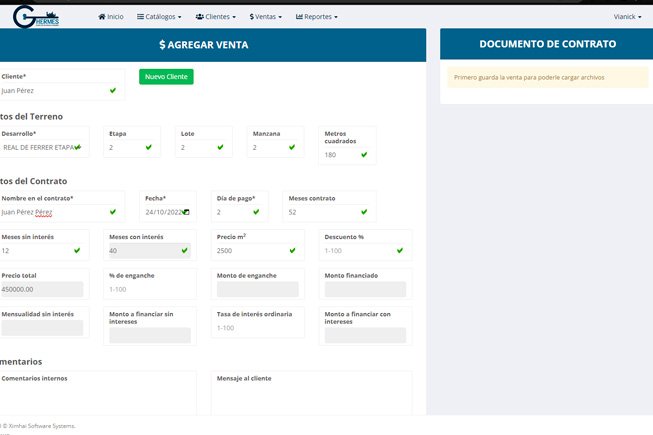The image size is (653, 435).
Task: Click the Tasa de interés ordinaria field
Action: (x=257, y=328)
